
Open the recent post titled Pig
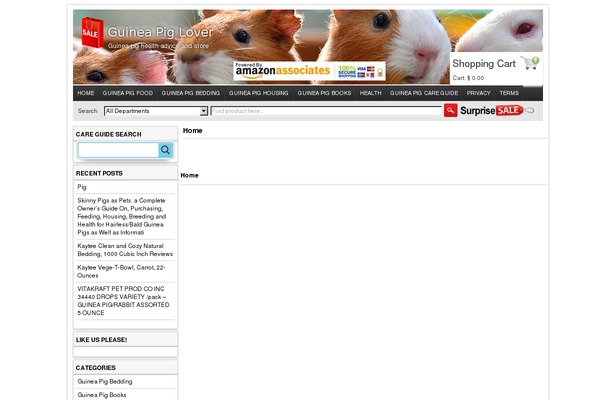82,187
